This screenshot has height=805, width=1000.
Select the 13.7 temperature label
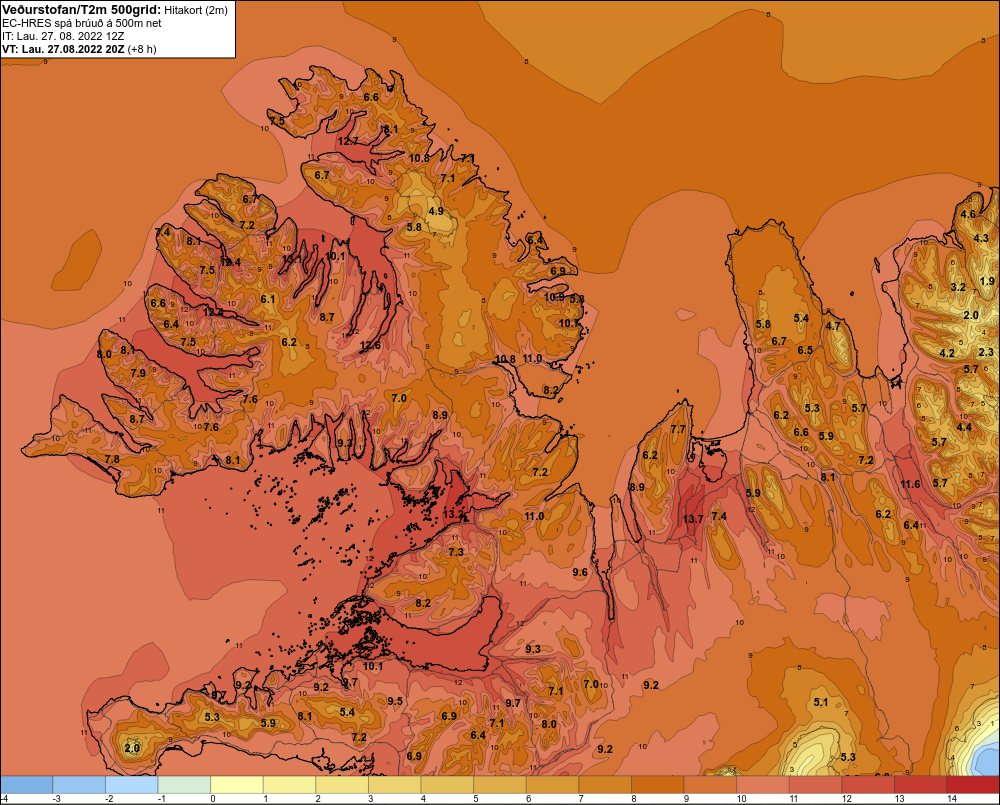point(693,519)
